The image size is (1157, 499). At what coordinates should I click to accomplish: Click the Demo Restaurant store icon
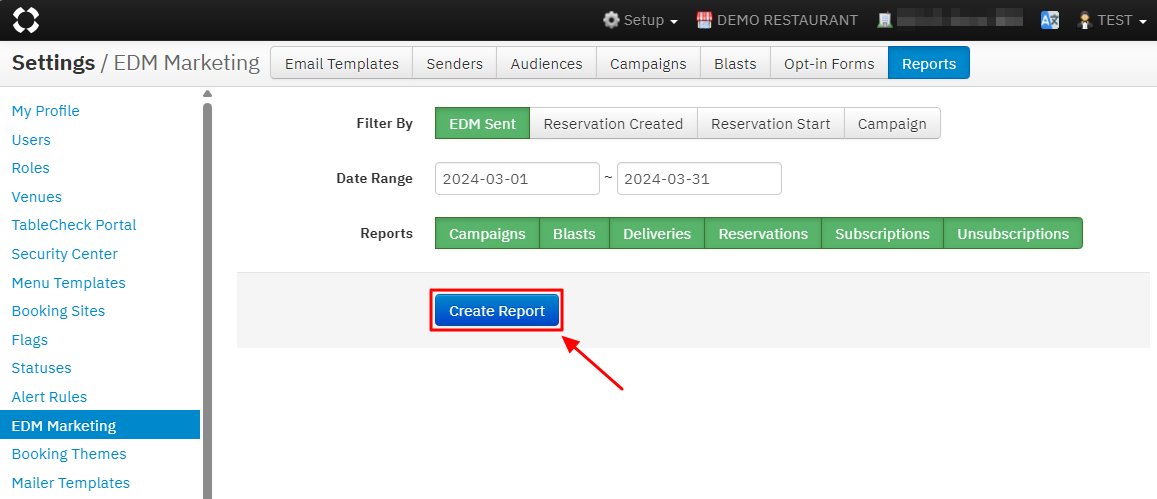704,20
